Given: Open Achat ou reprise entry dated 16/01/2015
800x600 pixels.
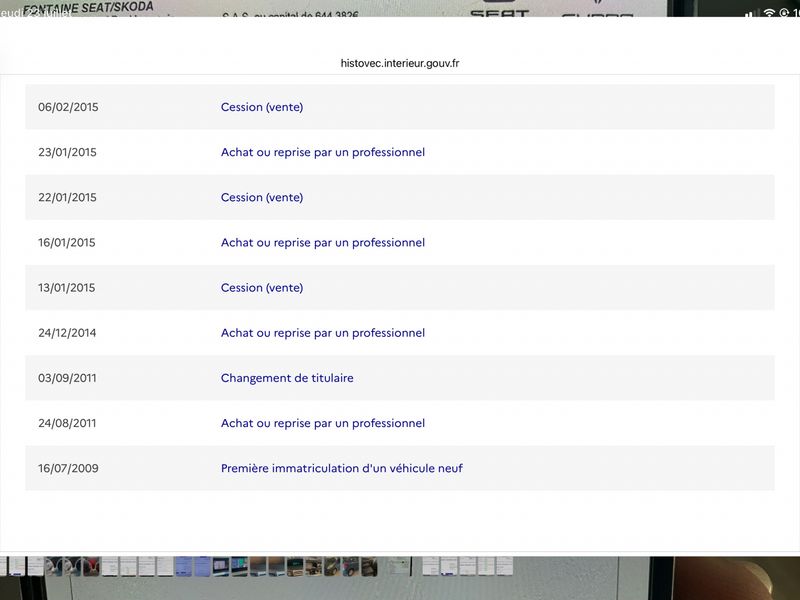Looking at the screenshot, I should pyautogui.click(x=322, y=242).
